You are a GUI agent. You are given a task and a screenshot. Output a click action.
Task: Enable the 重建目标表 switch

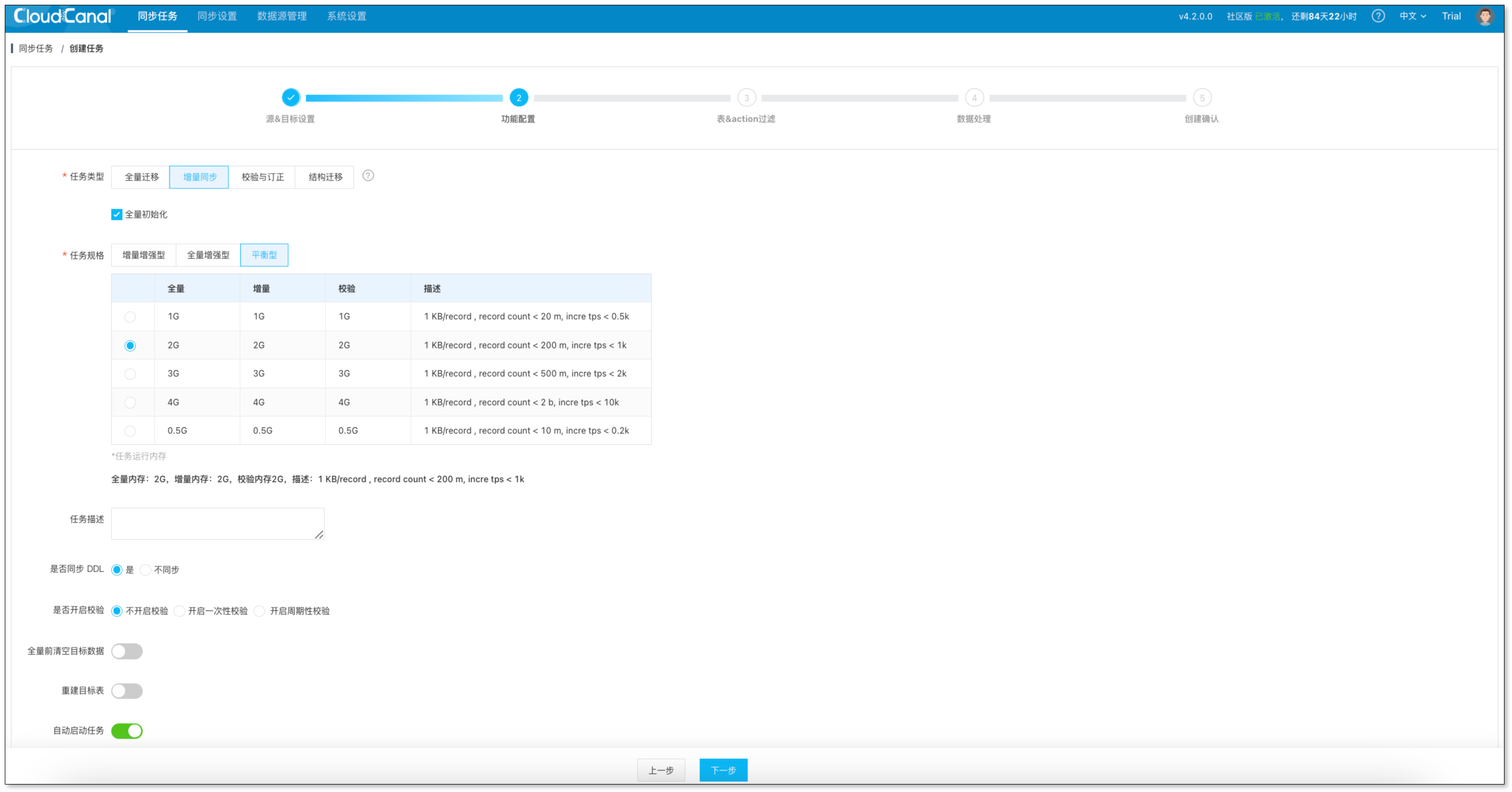pyautogui.click(x=127, y=691)
